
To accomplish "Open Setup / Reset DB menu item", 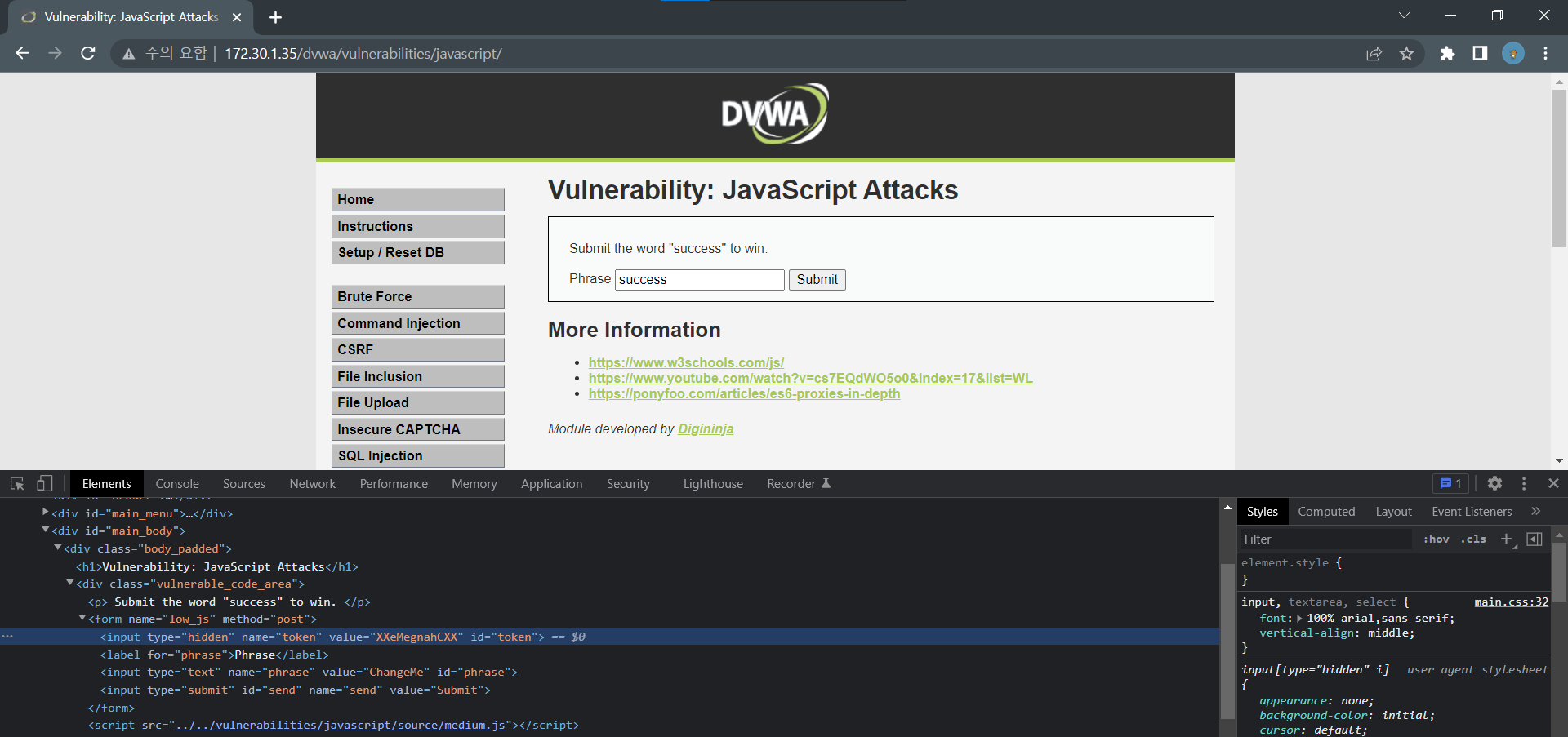I will pyautogui.click(x=417, y=252).
